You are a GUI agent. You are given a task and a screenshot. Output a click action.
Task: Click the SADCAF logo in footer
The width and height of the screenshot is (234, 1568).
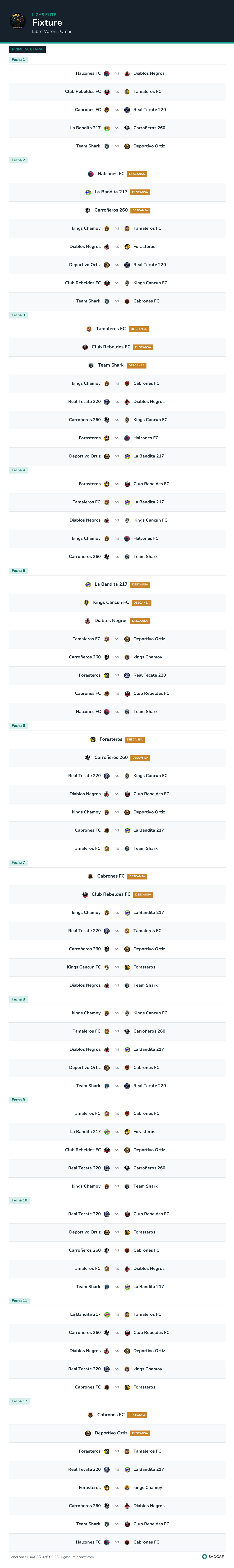tap(213, 1557)
